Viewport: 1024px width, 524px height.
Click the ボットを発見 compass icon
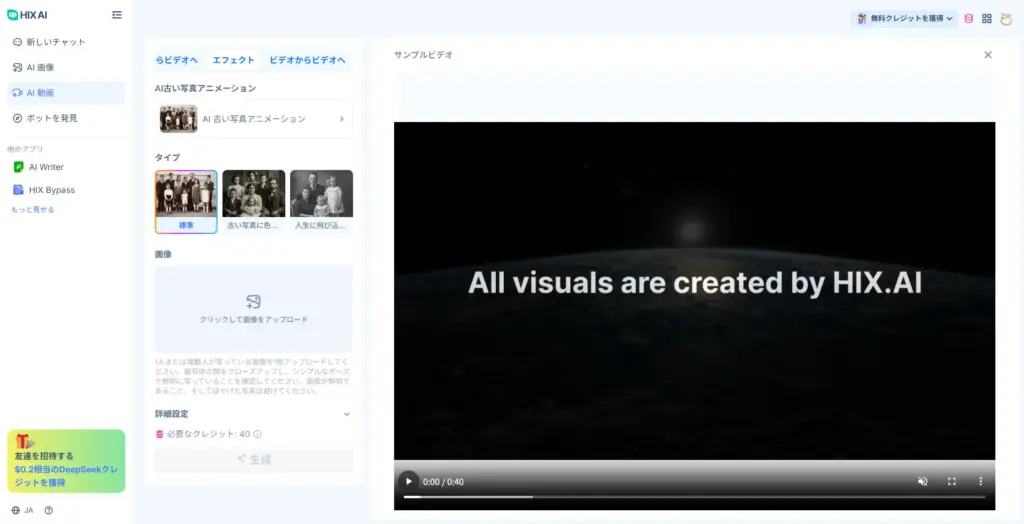click(x=18, y=118)
